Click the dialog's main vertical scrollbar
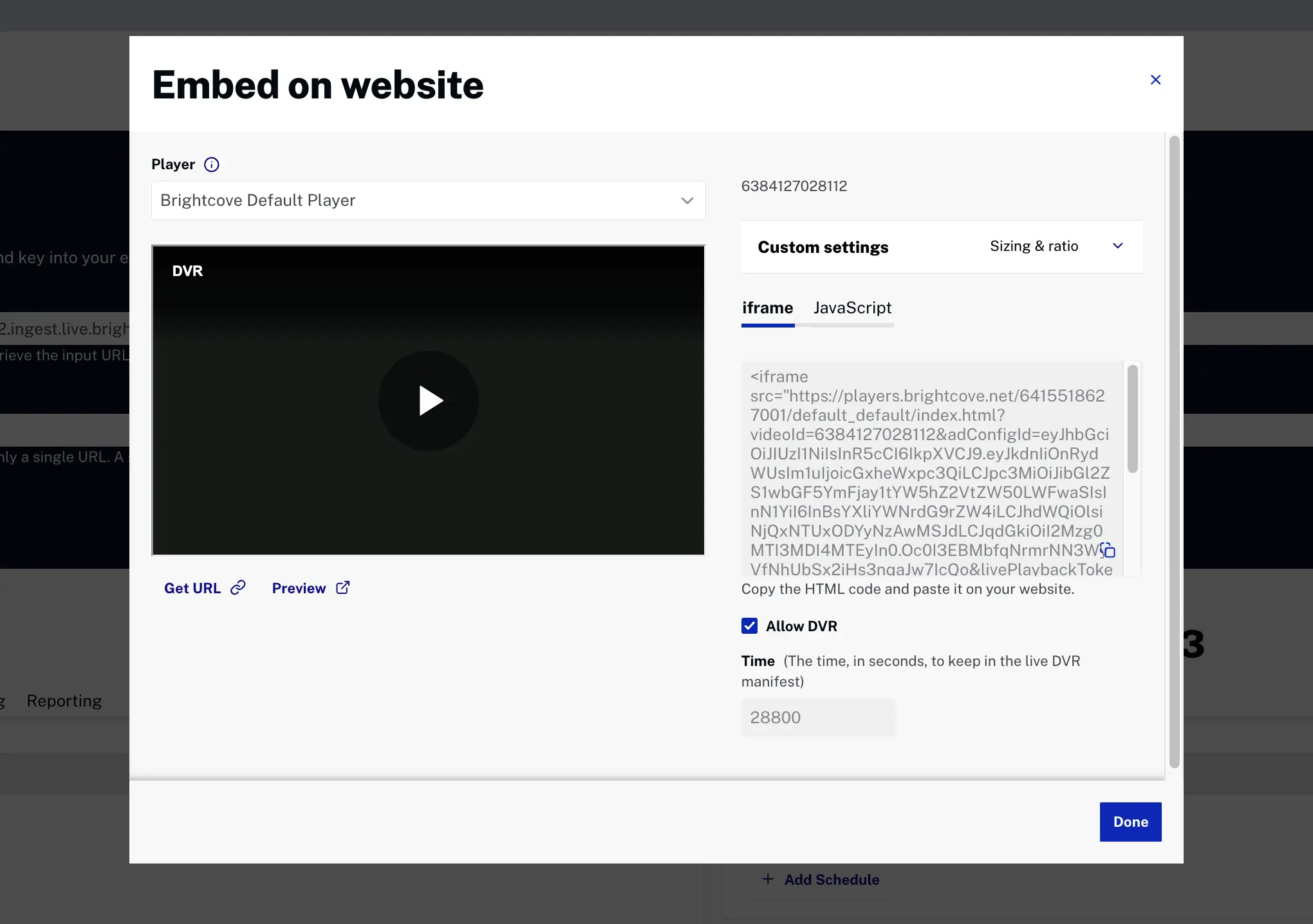1313x924 pixels. click(1174, 450)
